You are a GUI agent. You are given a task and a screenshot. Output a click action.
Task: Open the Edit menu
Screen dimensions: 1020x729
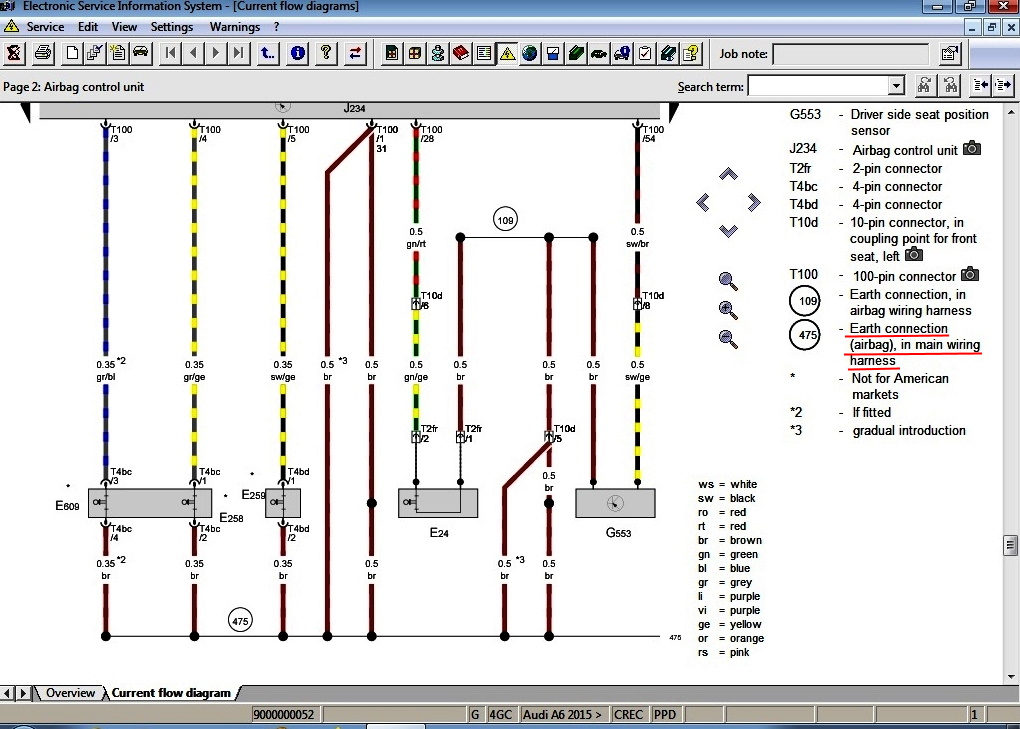click(88, 27)
